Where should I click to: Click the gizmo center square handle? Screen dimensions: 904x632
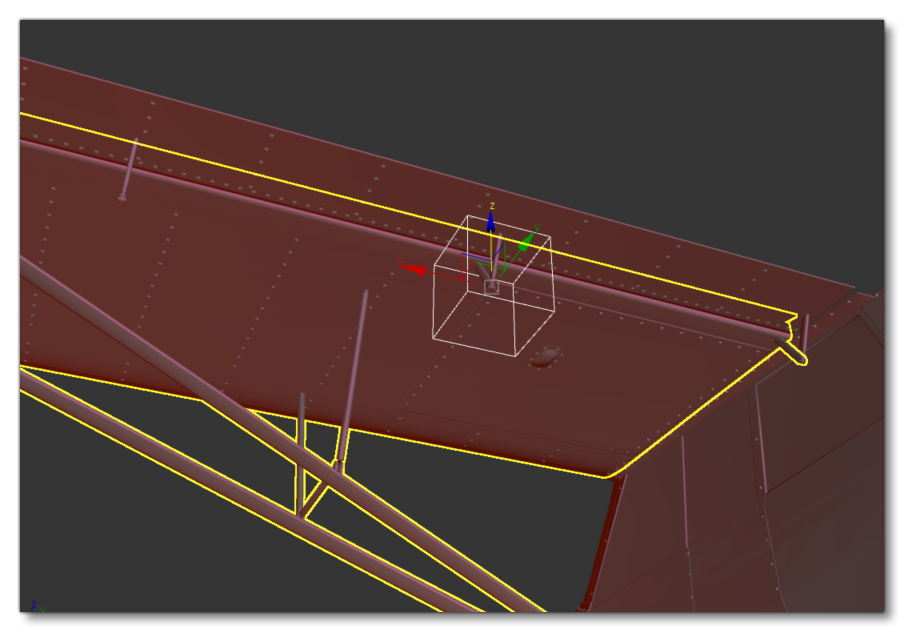[492, 287]
